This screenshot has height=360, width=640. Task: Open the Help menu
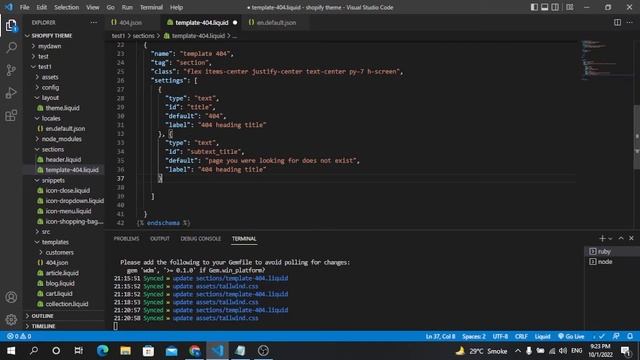pyautogui.click(x=176, y=7)
